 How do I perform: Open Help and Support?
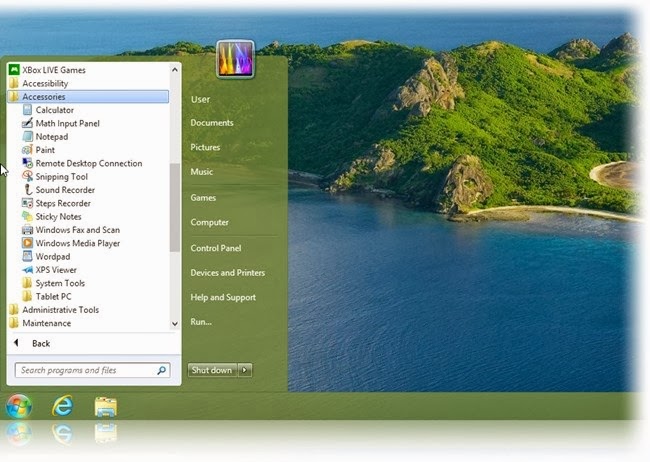223,297
